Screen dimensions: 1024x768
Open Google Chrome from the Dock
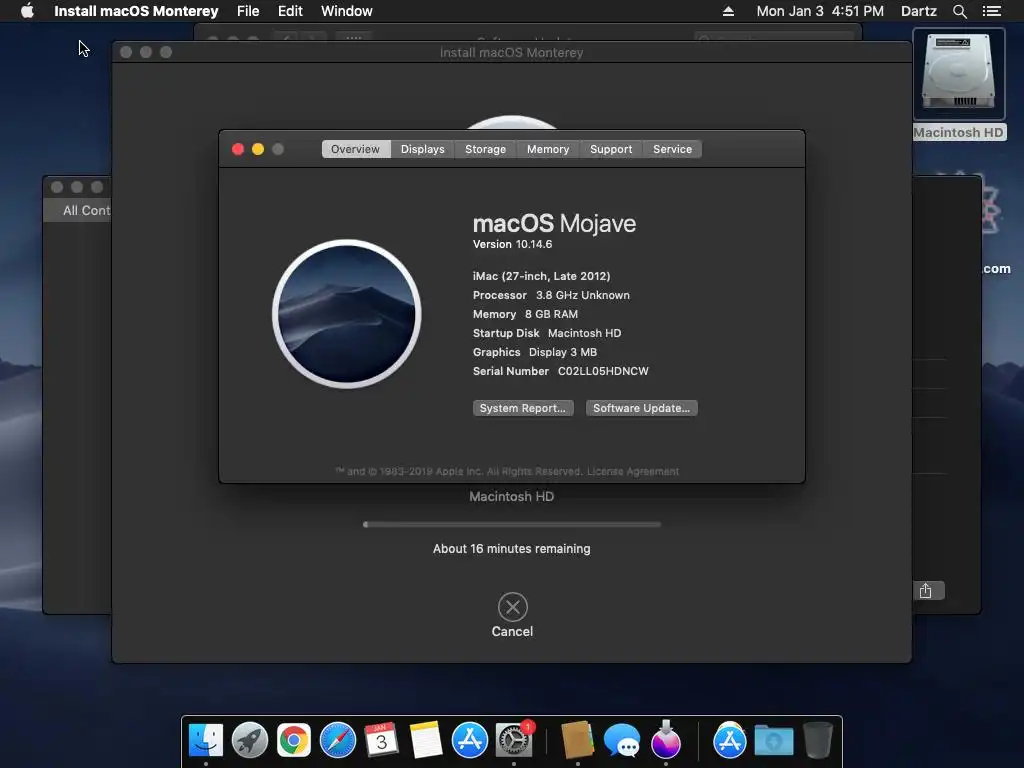click(294, 741)
